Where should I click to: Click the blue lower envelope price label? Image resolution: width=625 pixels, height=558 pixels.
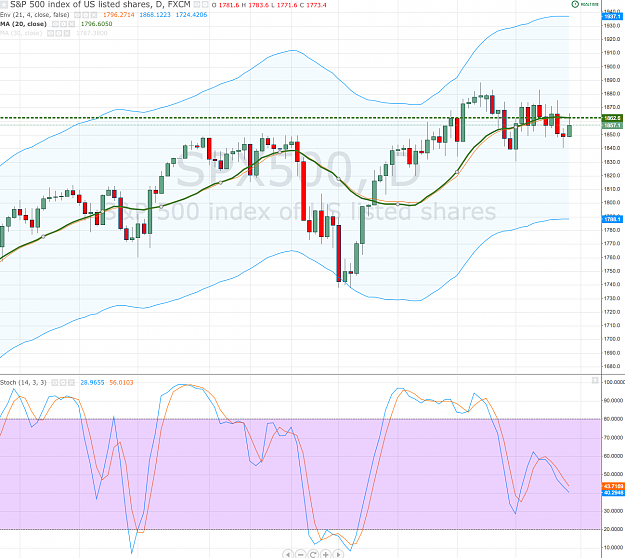click(612, 219)
